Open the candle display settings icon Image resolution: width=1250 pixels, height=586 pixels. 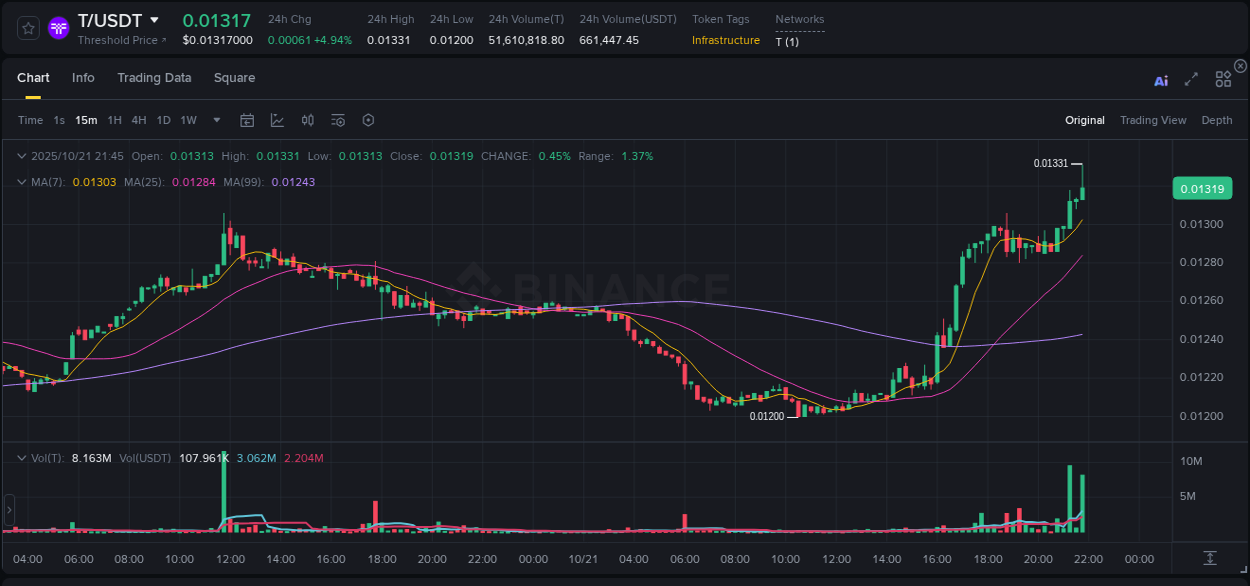308,120
